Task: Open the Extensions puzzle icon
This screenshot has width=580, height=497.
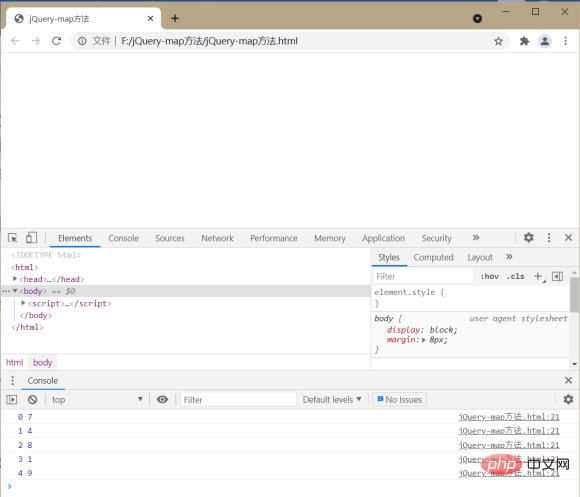Action: coord(524,41)
